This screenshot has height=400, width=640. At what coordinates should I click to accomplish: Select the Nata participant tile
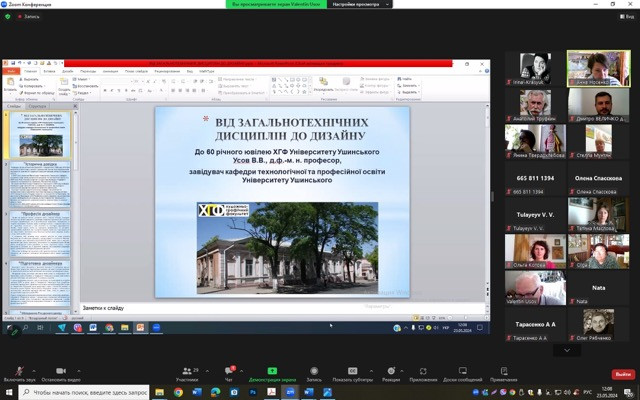click(x=598, y=286)
